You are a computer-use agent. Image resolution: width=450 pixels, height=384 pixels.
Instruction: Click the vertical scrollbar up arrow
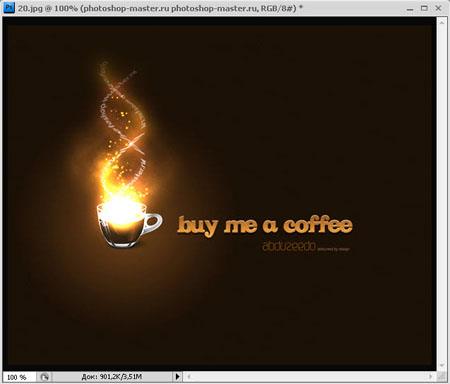(442, 23)
